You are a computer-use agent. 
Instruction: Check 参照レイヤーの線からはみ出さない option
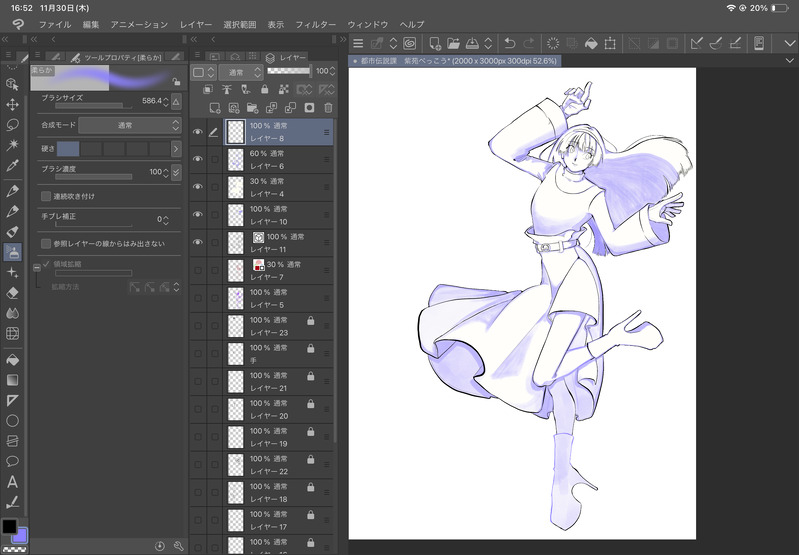(x=46, y=243)
